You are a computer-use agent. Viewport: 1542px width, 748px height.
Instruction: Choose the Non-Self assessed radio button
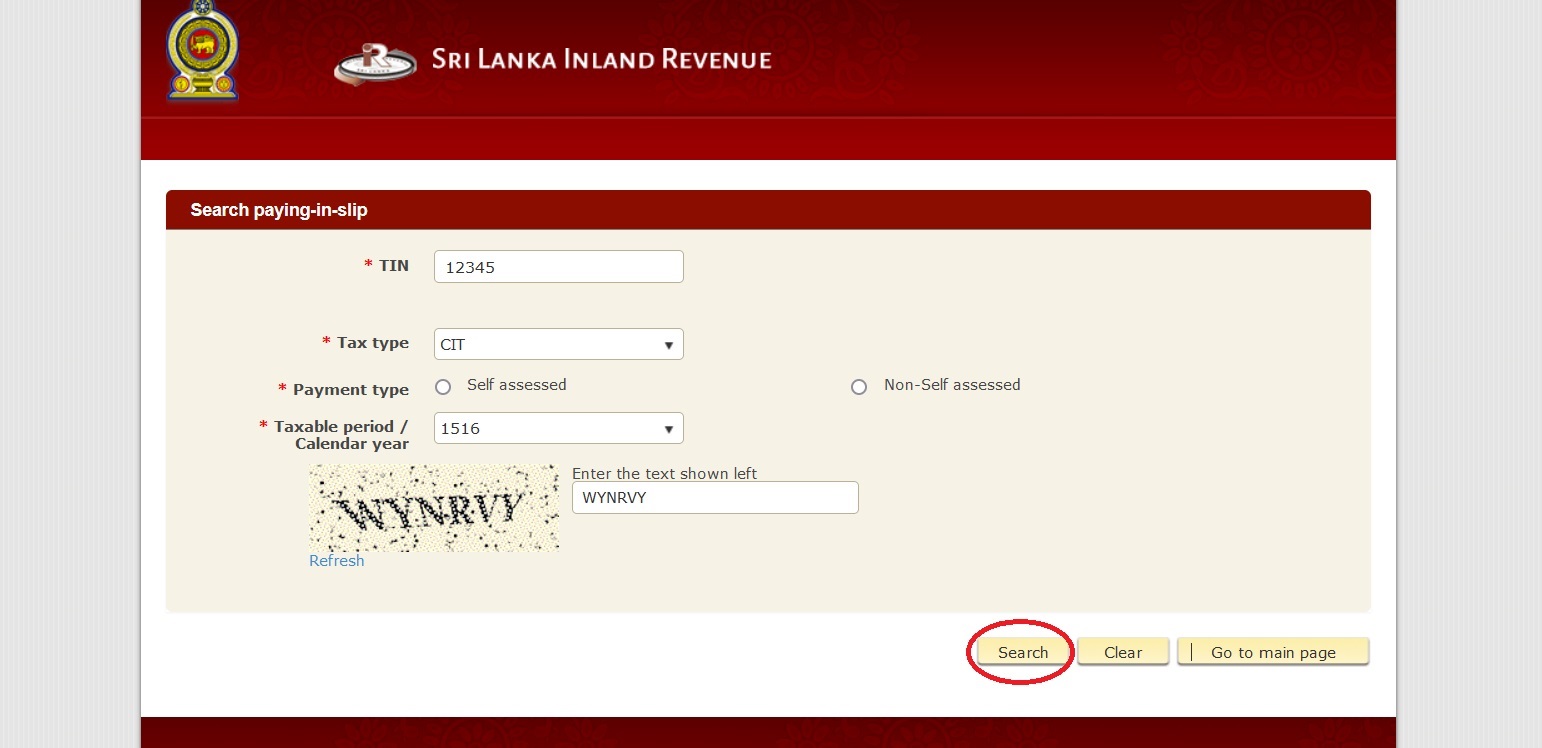point(858,387)
